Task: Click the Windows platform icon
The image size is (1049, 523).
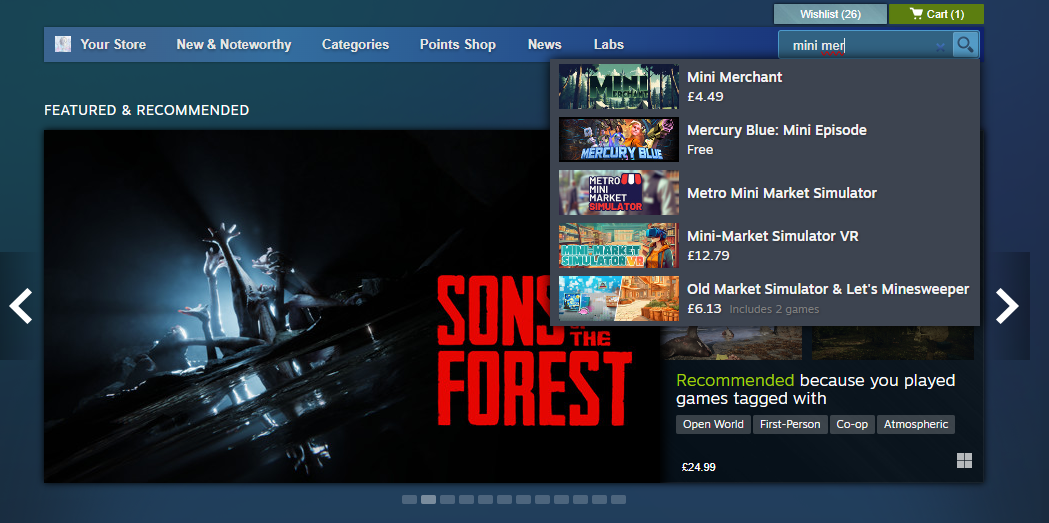Action: pyautogui.click(x=964, y=460)
